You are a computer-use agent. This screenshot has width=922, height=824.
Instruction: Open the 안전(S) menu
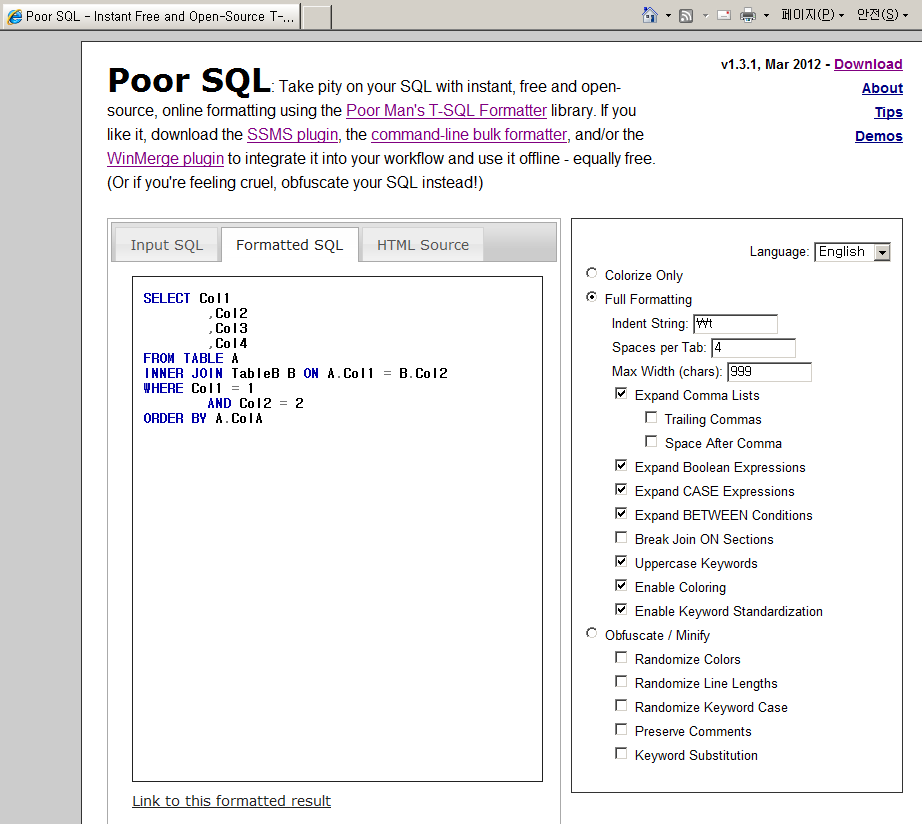point(882,15)
